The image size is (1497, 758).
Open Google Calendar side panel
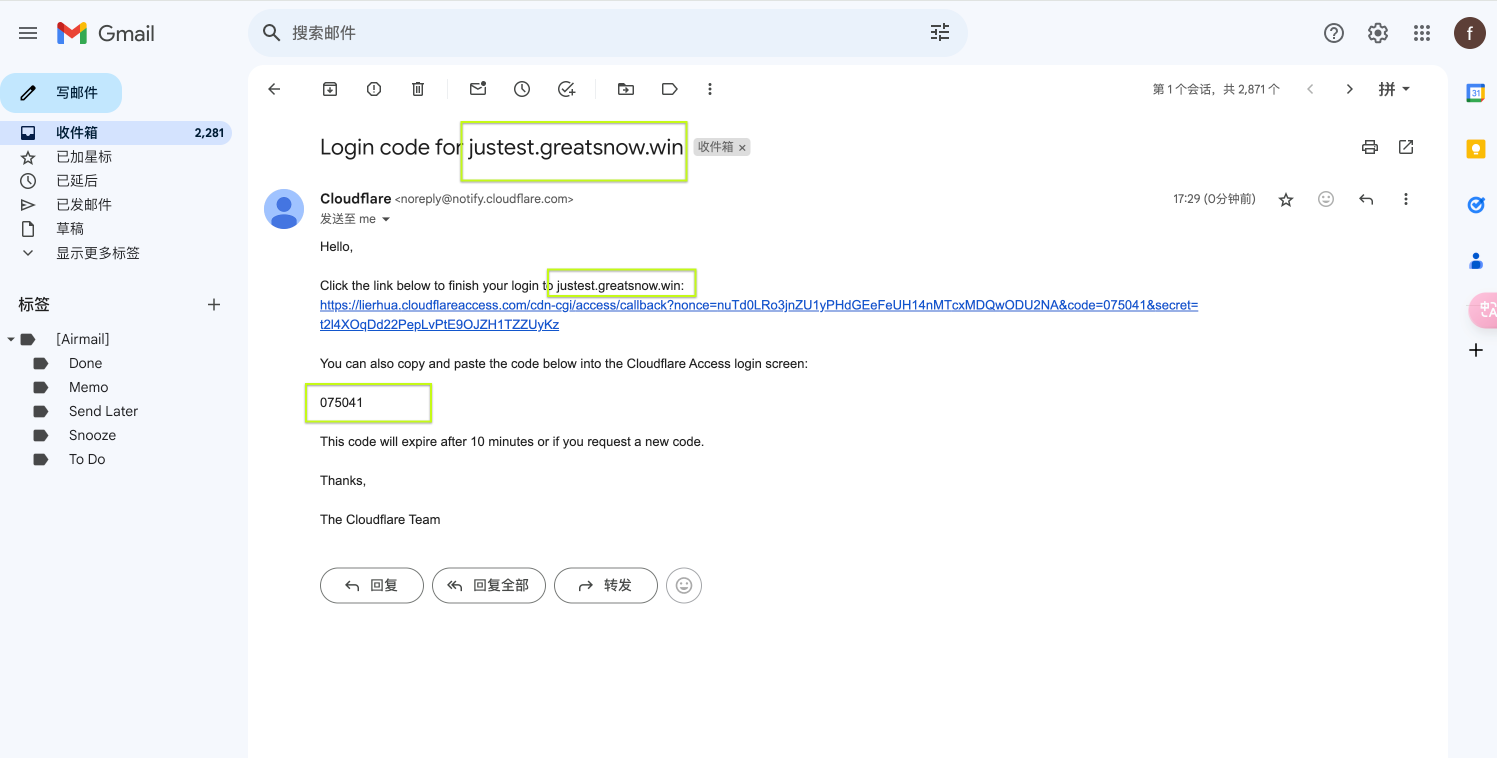pos(1475,93)
